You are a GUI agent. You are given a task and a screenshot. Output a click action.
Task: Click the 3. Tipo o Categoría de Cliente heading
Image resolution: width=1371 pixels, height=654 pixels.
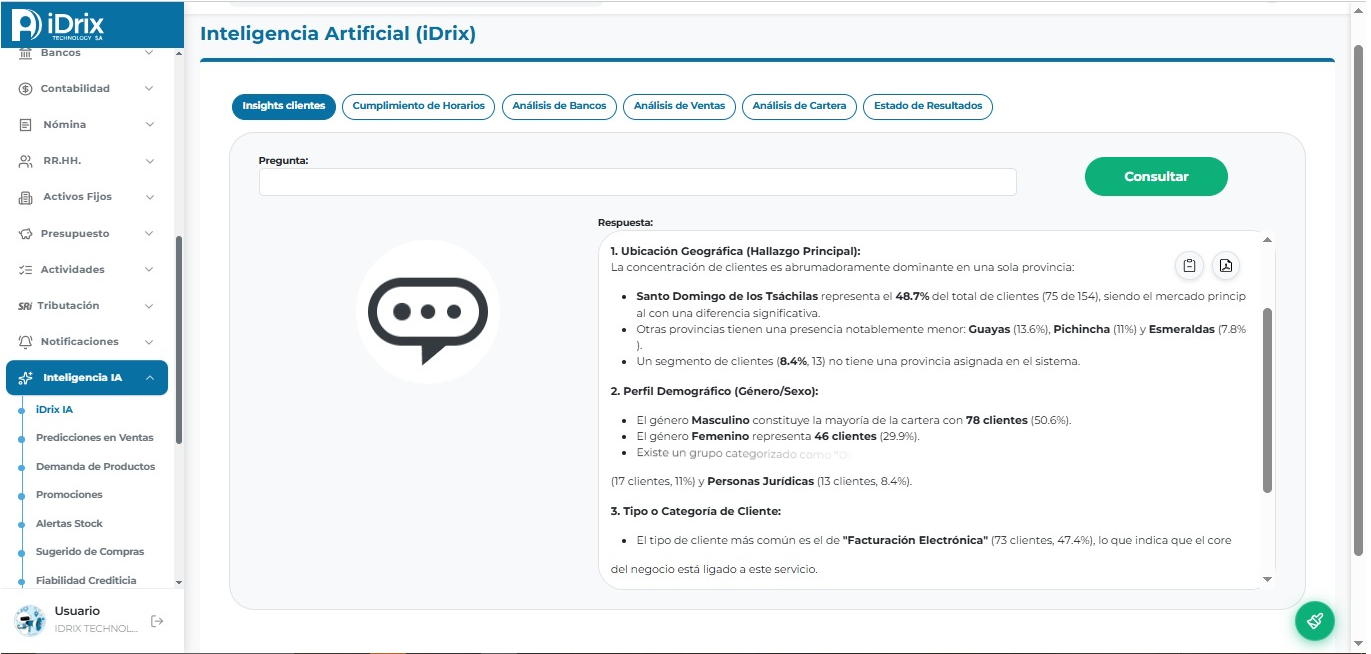pyautogui.click(x=696, y=511)
